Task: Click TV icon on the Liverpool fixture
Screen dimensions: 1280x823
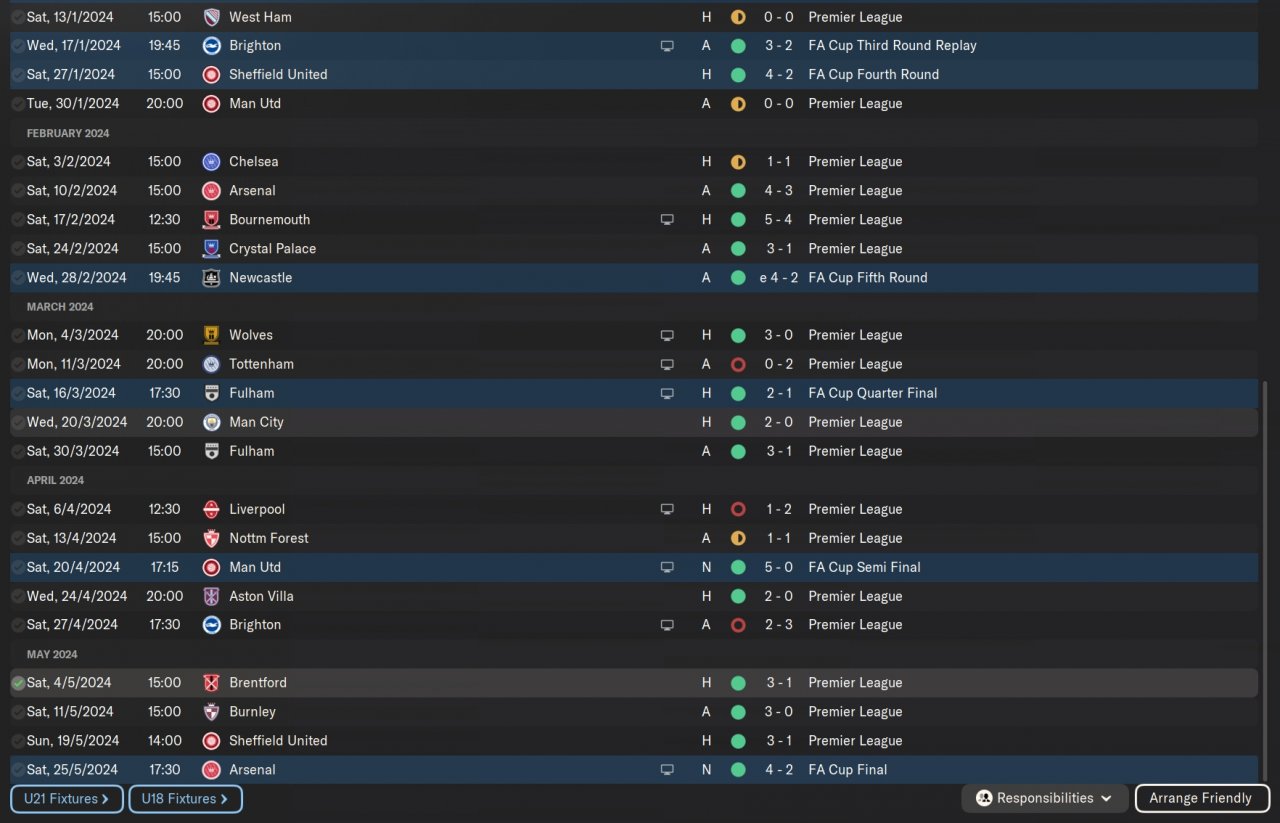Action: (667, 509)
